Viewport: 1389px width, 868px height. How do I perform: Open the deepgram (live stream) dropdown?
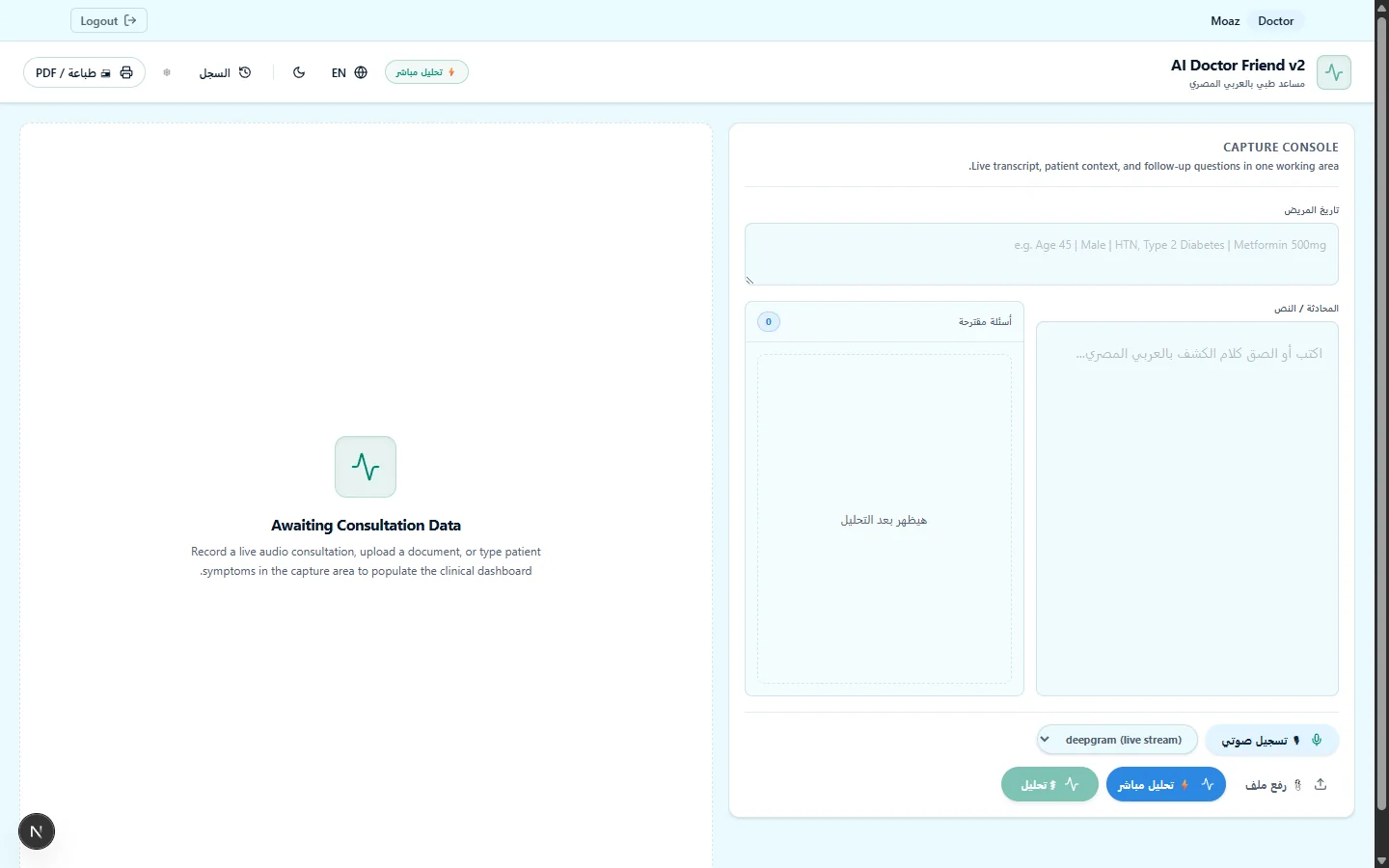pos(1117,740)
